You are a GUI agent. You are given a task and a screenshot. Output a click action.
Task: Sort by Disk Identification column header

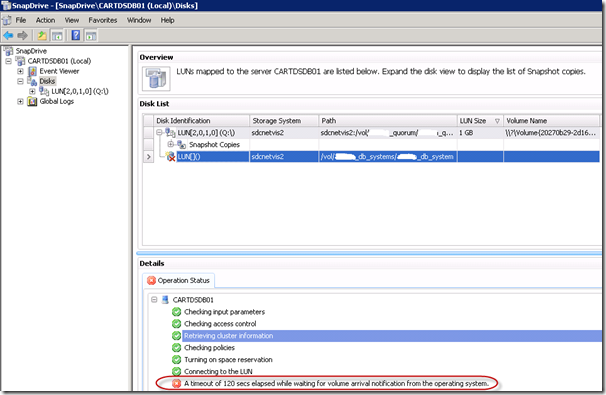pyautogui.click(x=201, y=121)
